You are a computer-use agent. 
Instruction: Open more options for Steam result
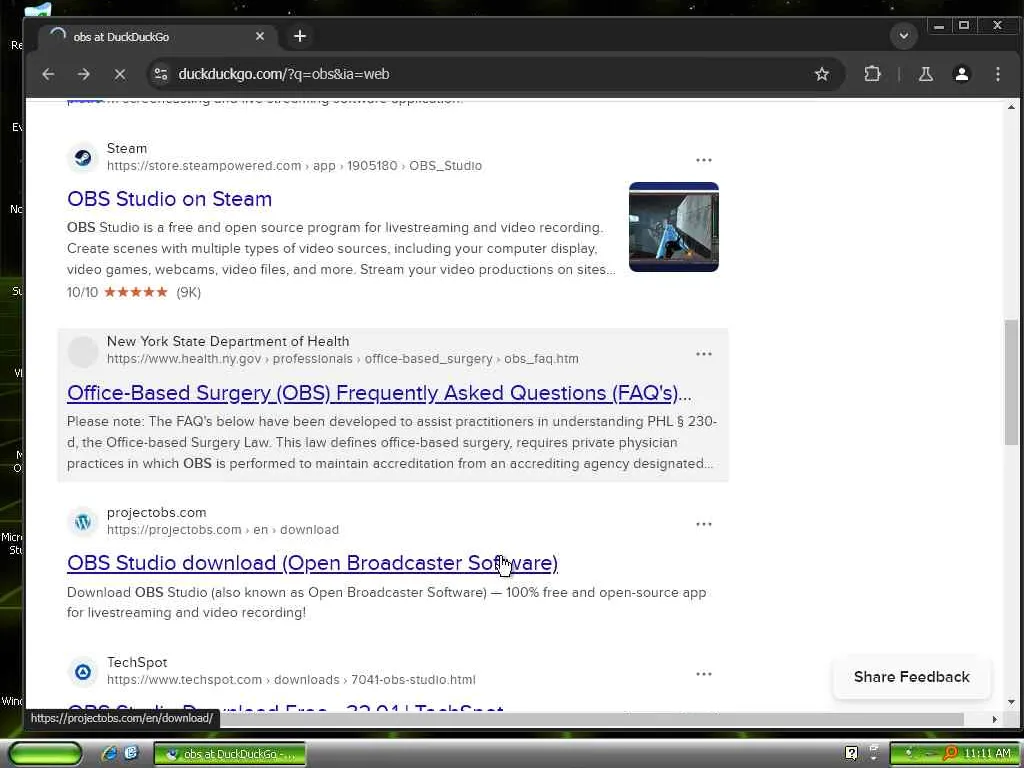[x=703, y=160]
